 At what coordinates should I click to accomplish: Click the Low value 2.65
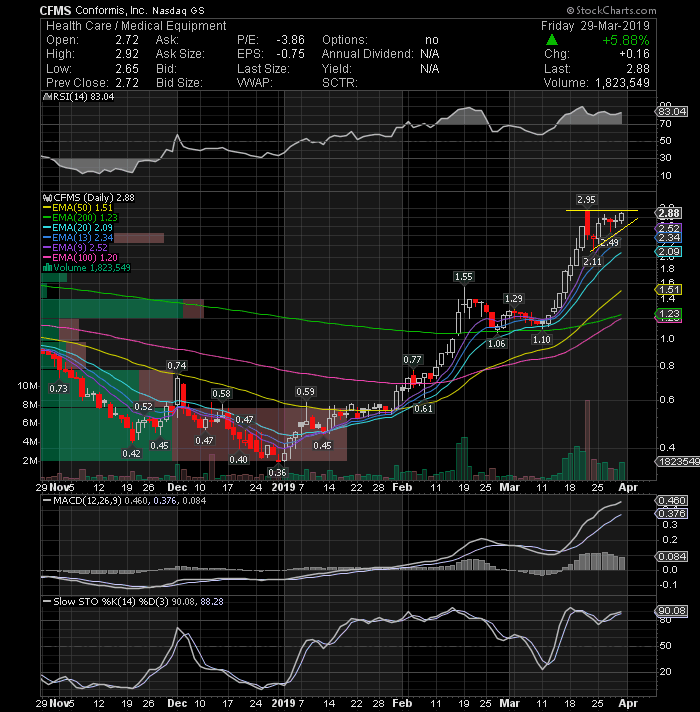(127, 69)
